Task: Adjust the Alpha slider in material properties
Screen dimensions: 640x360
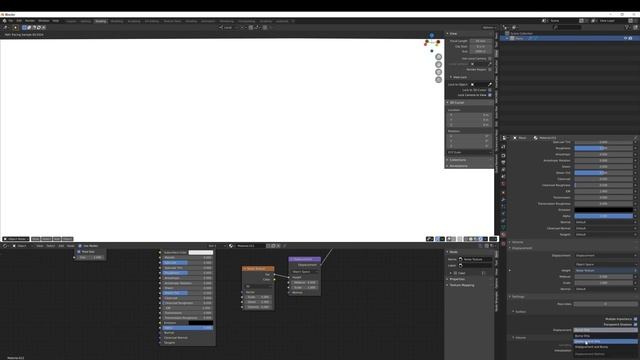Action: [x=604, y=216]
